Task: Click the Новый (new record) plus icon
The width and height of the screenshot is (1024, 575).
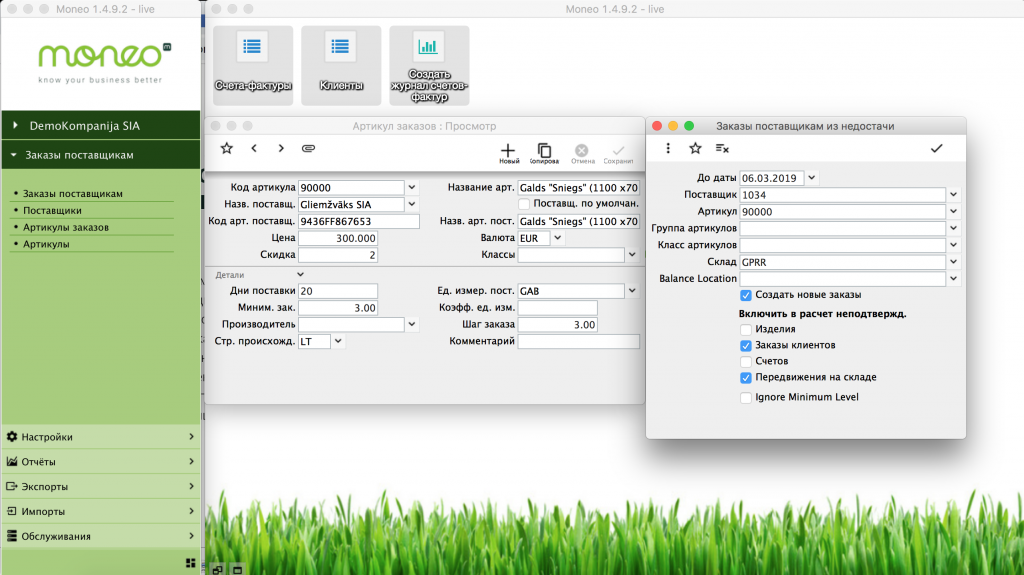Action: tap(509, 149)
